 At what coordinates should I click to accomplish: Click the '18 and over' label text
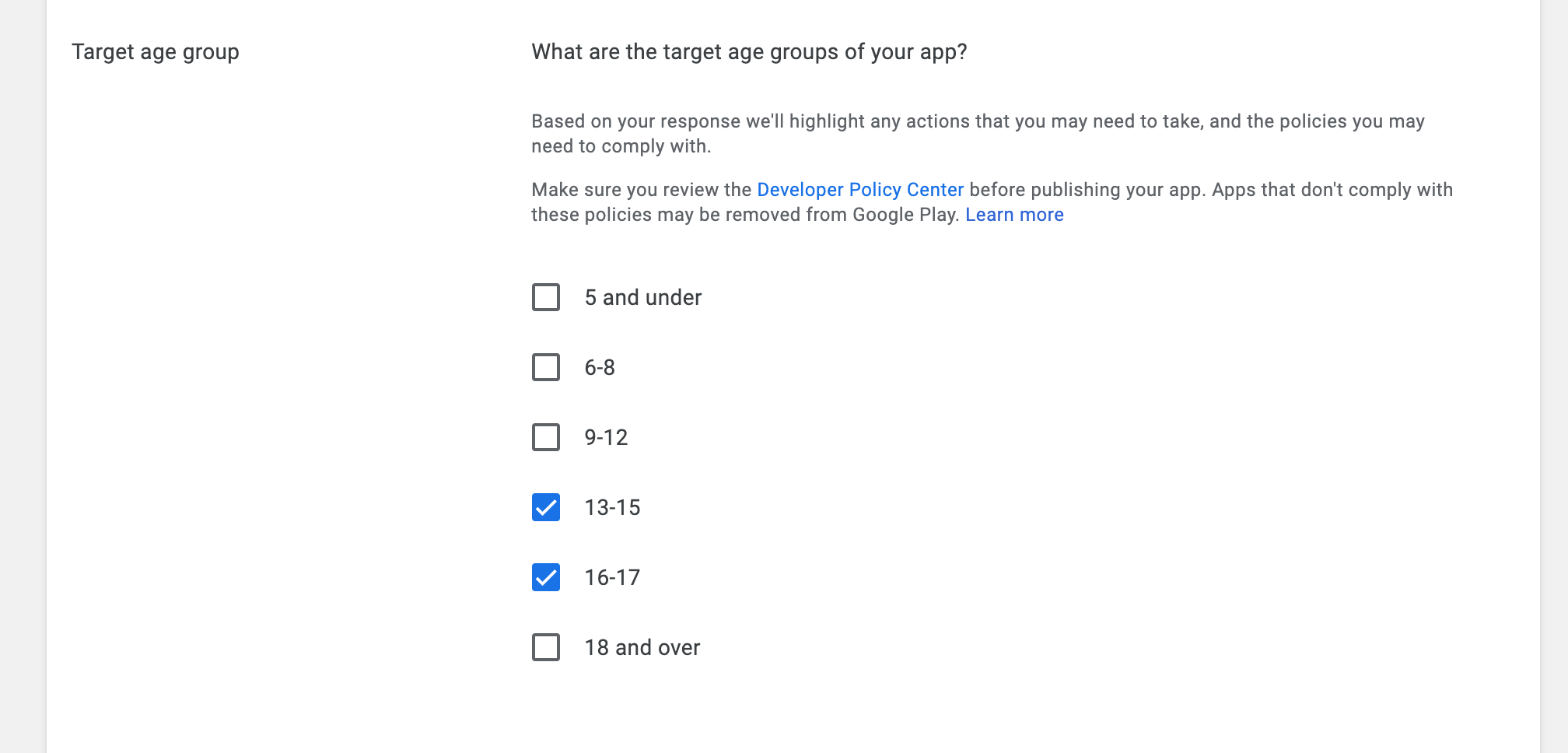coord(642,647)
